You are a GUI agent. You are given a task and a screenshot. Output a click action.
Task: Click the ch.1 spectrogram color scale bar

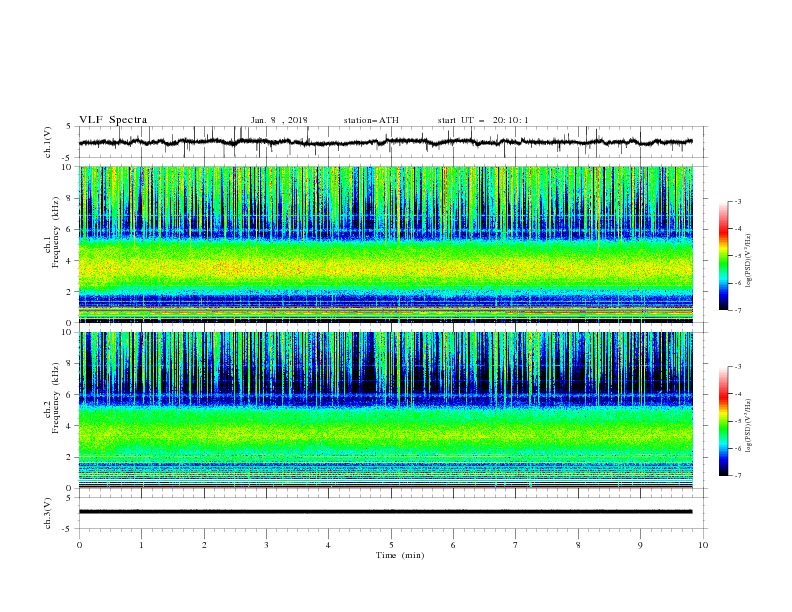(x=723, y=256)
